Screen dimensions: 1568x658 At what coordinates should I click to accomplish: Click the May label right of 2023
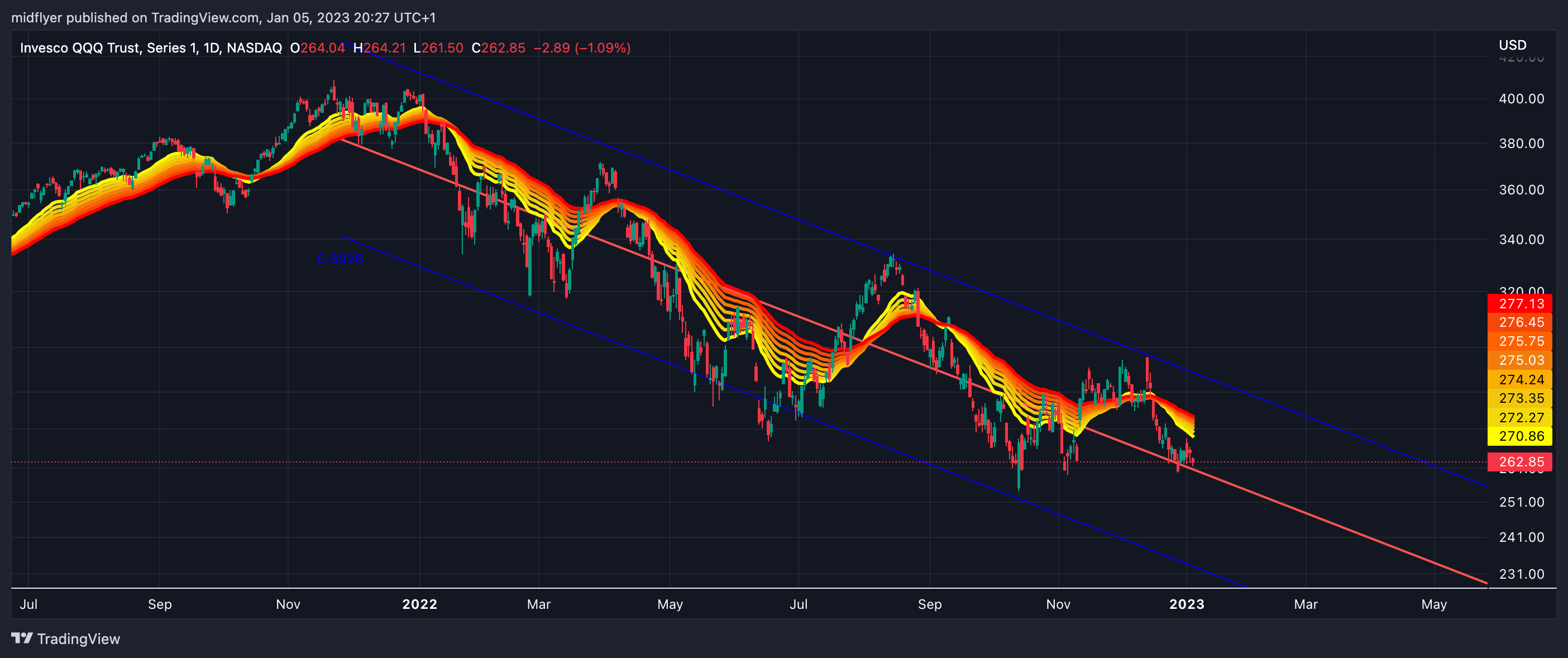pyautogui.click(x=1434, y=604)
